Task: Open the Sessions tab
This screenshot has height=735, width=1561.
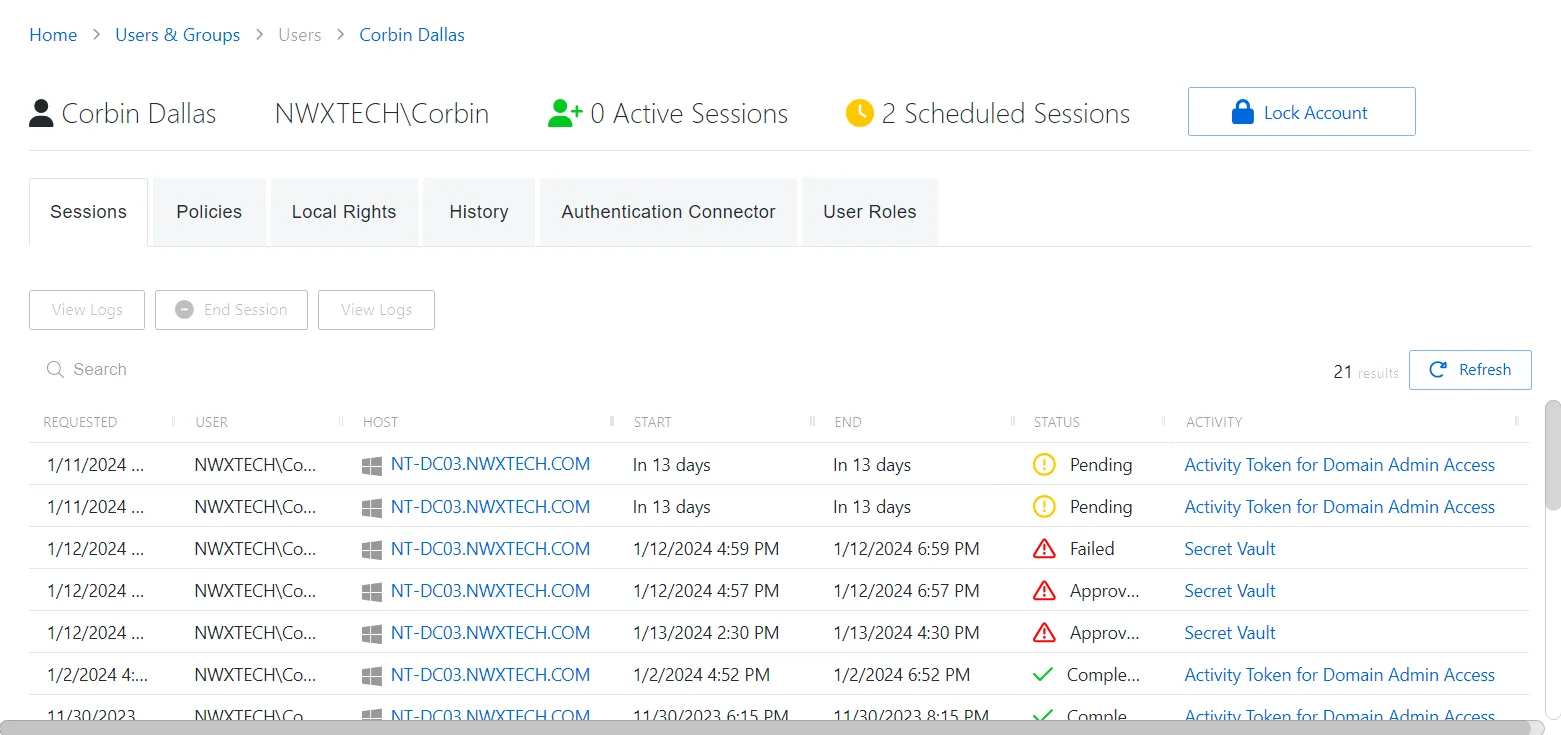Action: (x=88, y=212)
